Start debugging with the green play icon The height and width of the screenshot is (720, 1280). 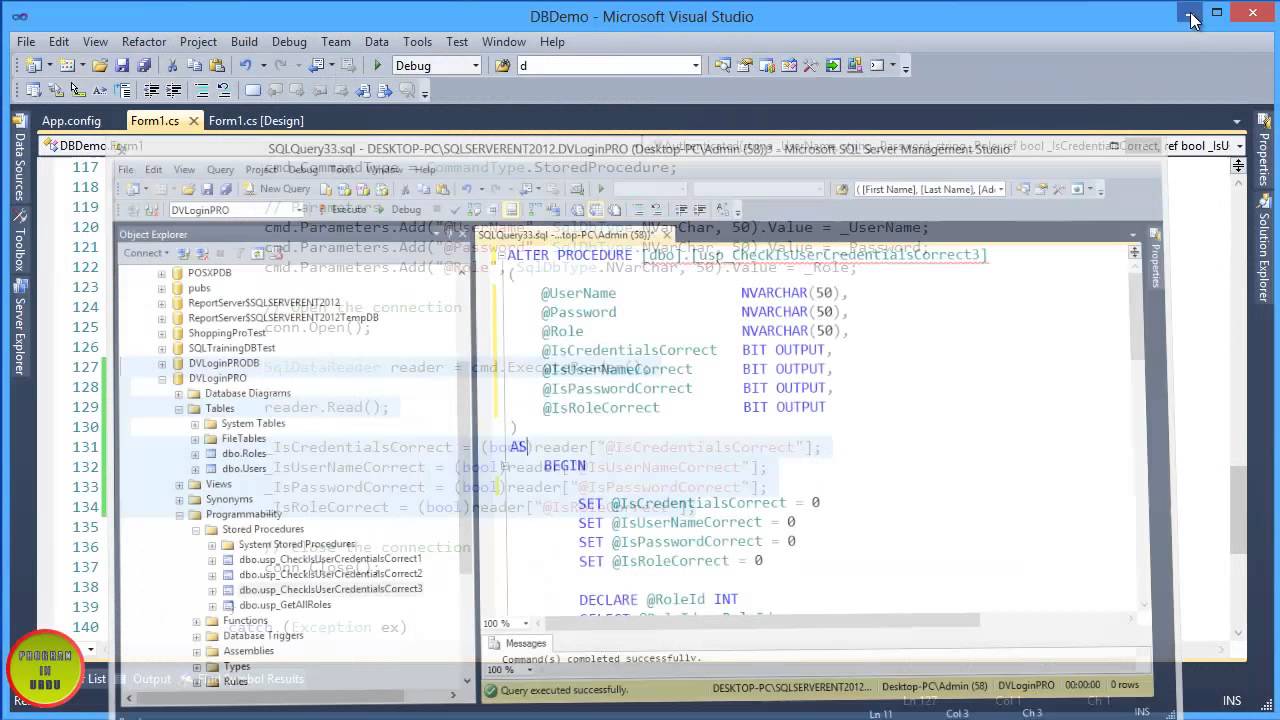(x=377, y=65)
